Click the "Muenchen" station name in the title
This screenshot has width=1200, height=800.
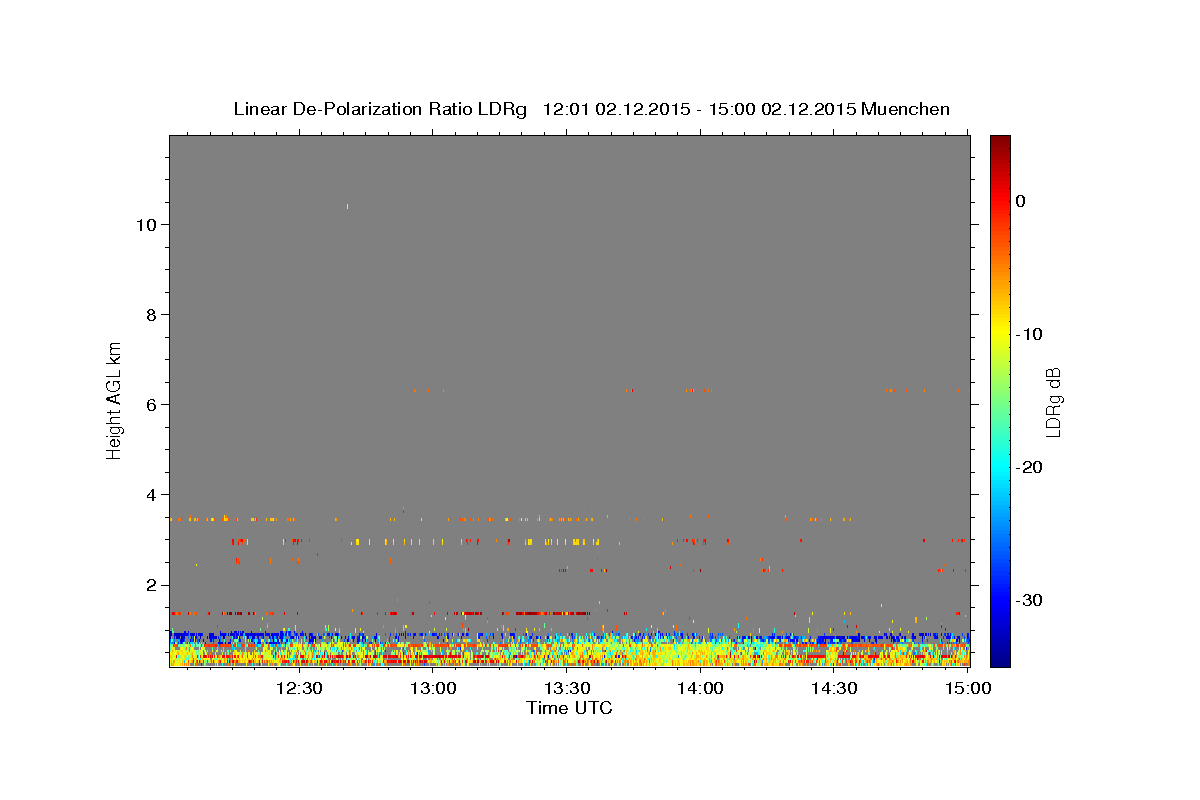pyautogui.click(x=905, y=109)
